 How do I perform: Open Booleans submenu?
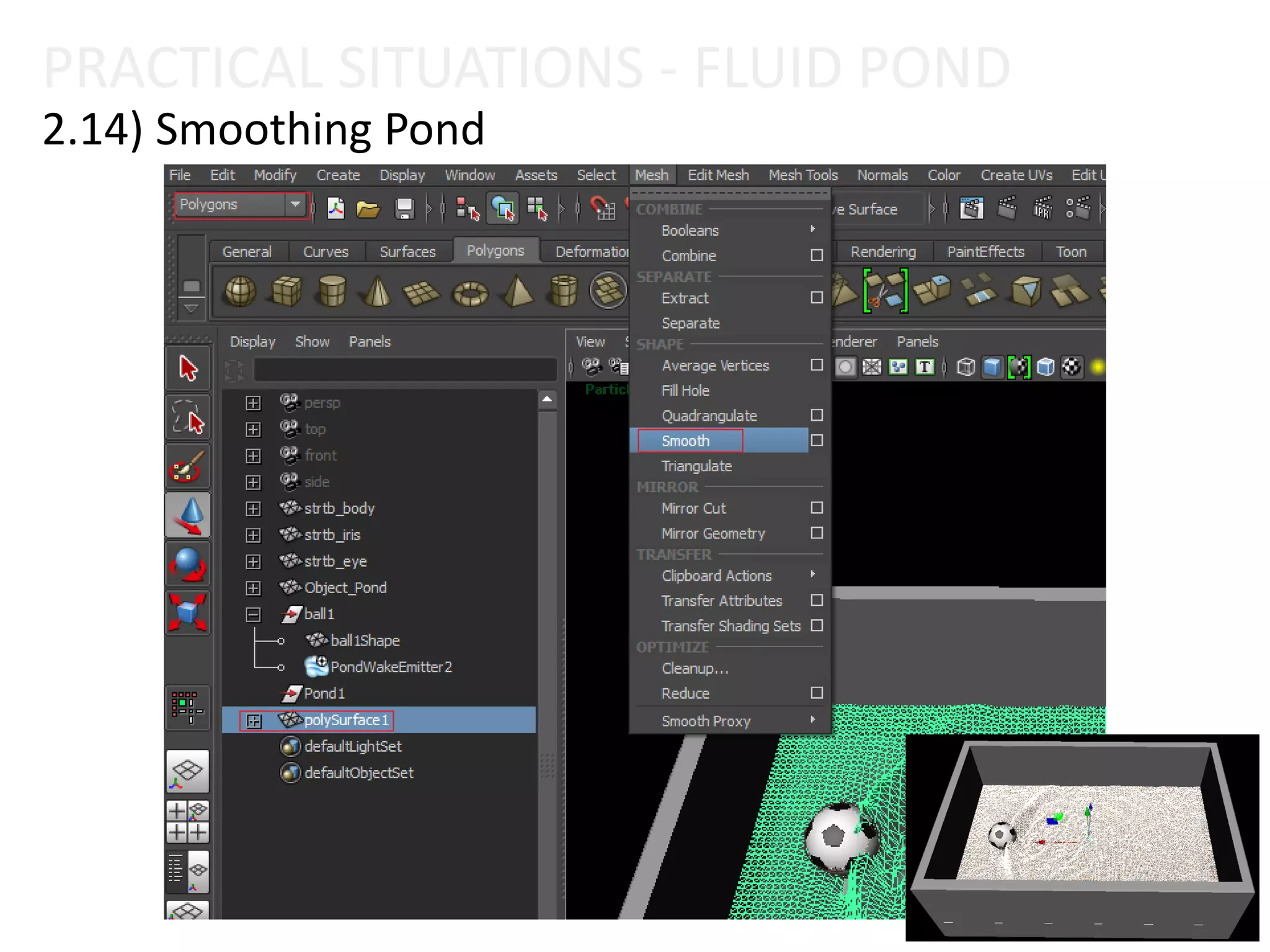pos(730,231)
